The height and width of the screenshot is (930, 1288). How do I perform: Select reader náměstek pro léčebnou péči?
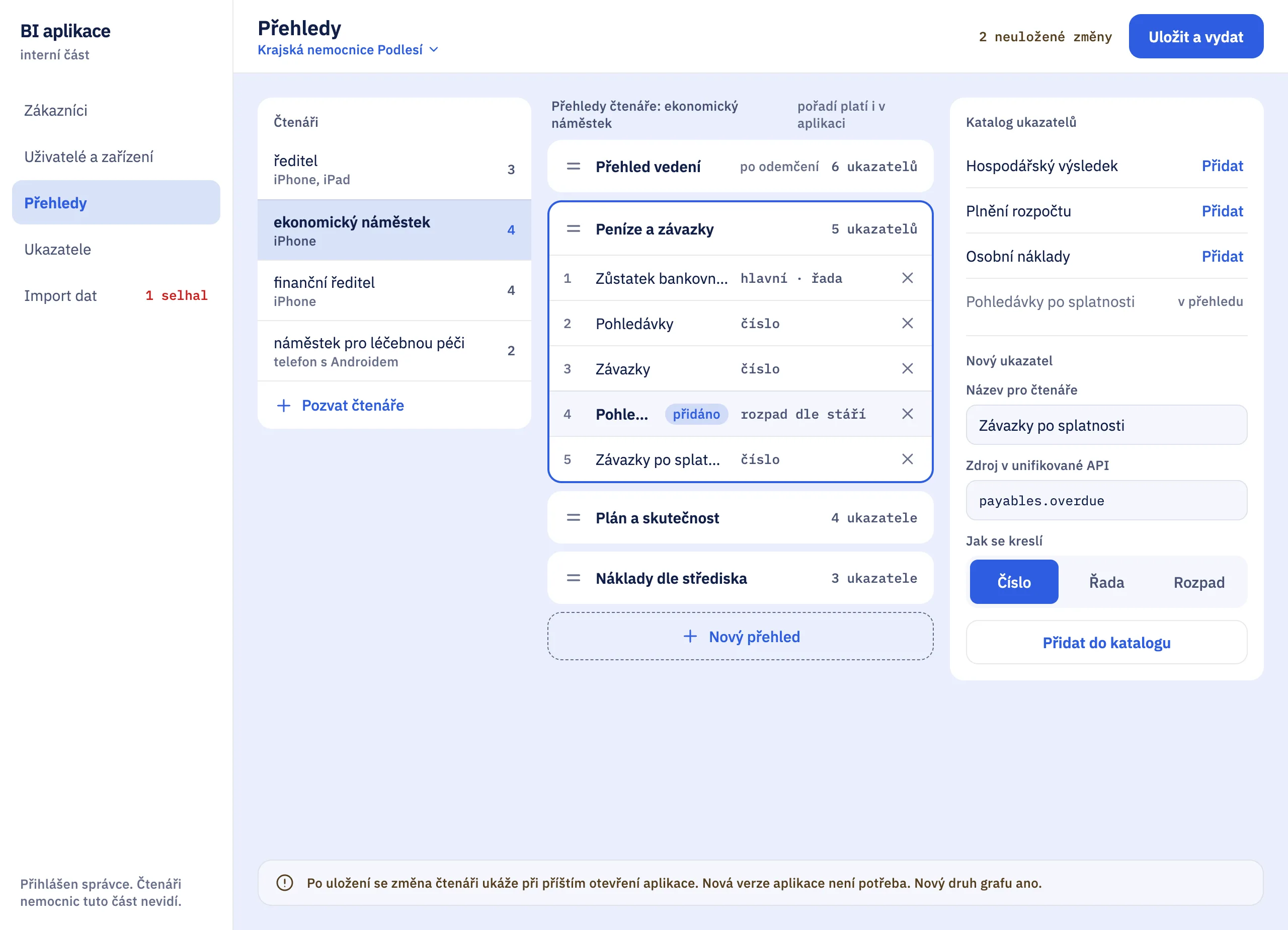tap(394, 351)
